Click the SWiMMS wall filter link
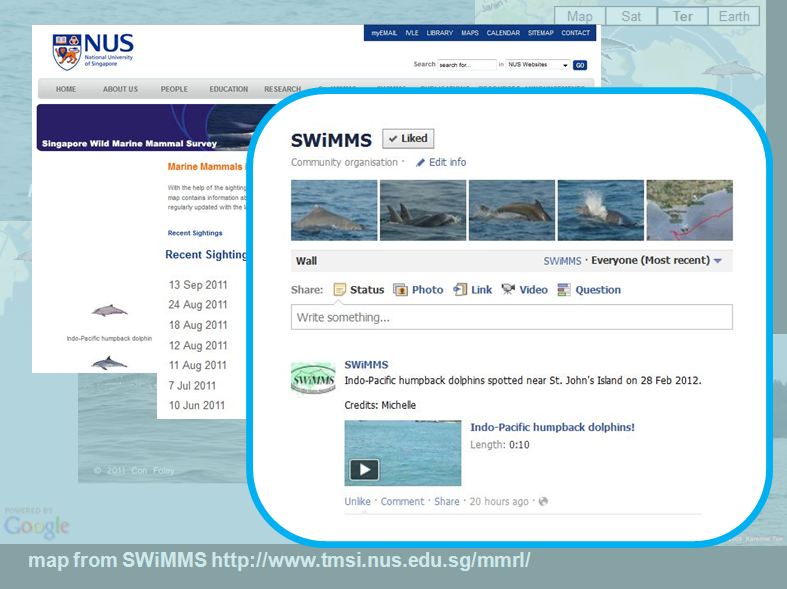This screenshot has height=589, width=787. [x=562, y=261]
